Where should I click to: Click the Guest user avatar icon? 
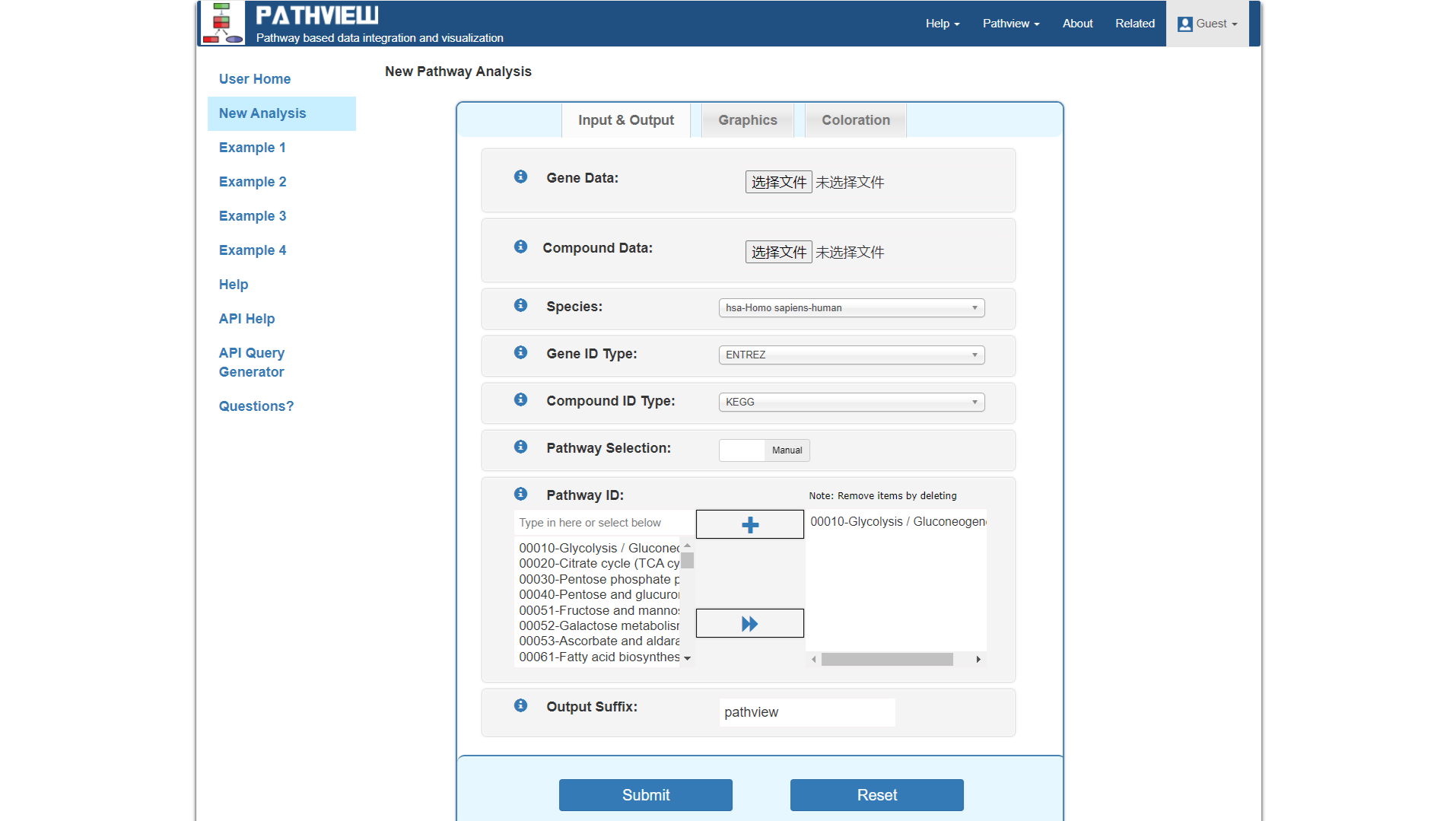click(1184, 24)
